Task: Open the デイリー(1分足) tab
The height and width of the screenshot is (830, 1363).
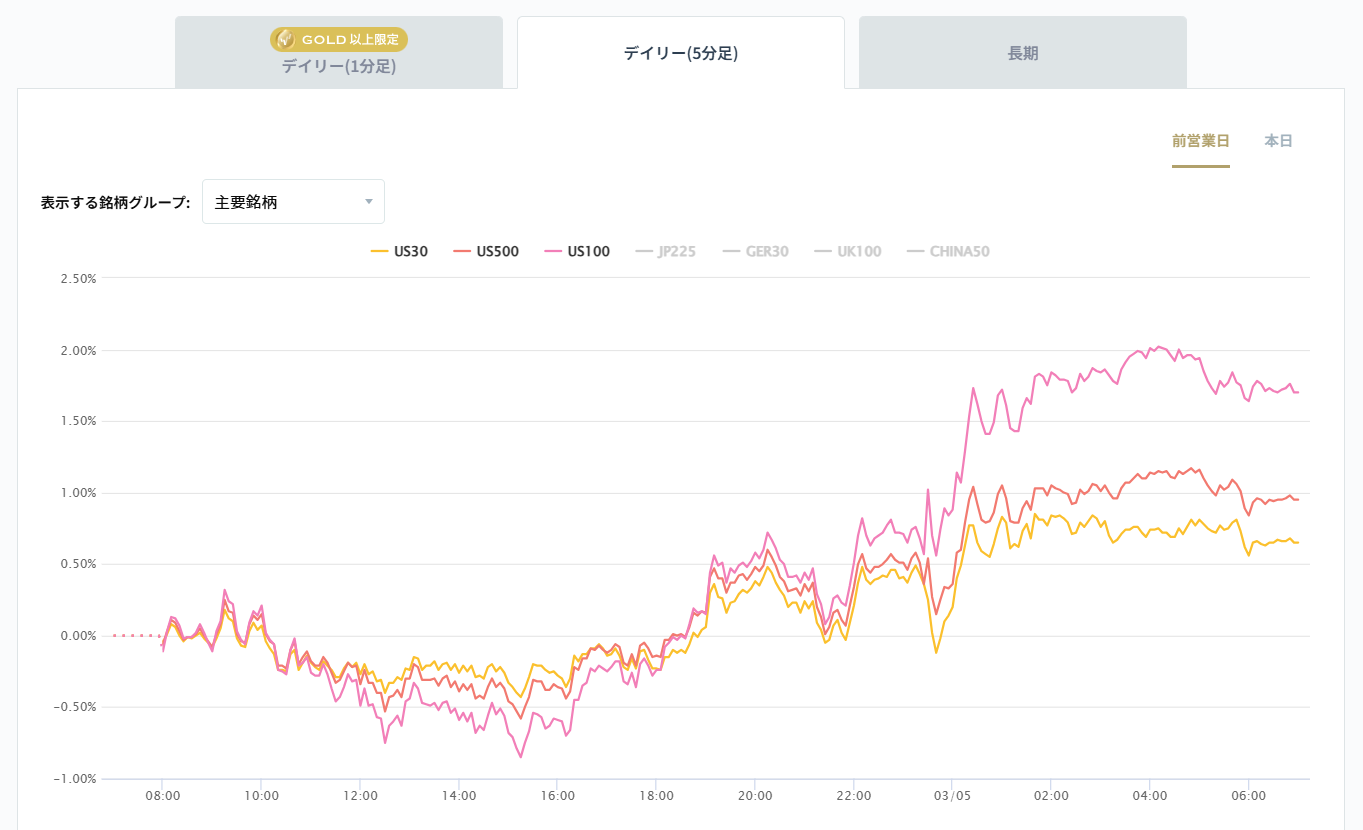Action: (339, 67)
